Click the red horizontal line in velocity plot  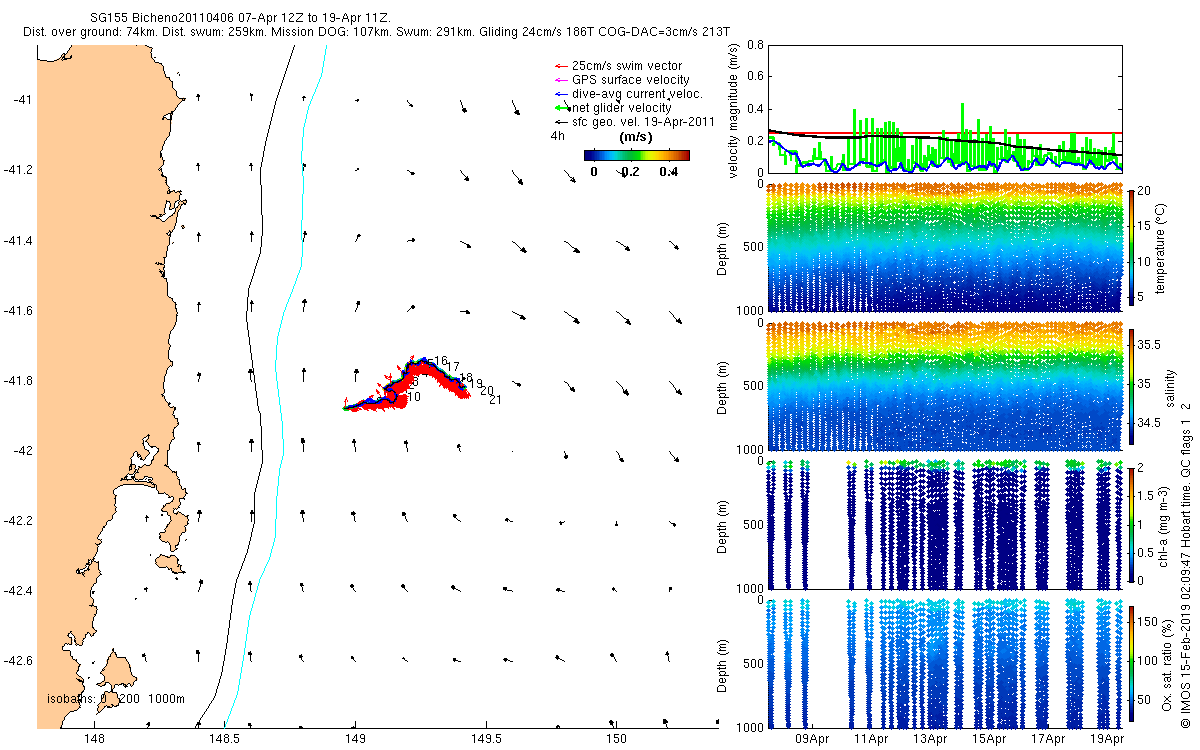point(945,132)
